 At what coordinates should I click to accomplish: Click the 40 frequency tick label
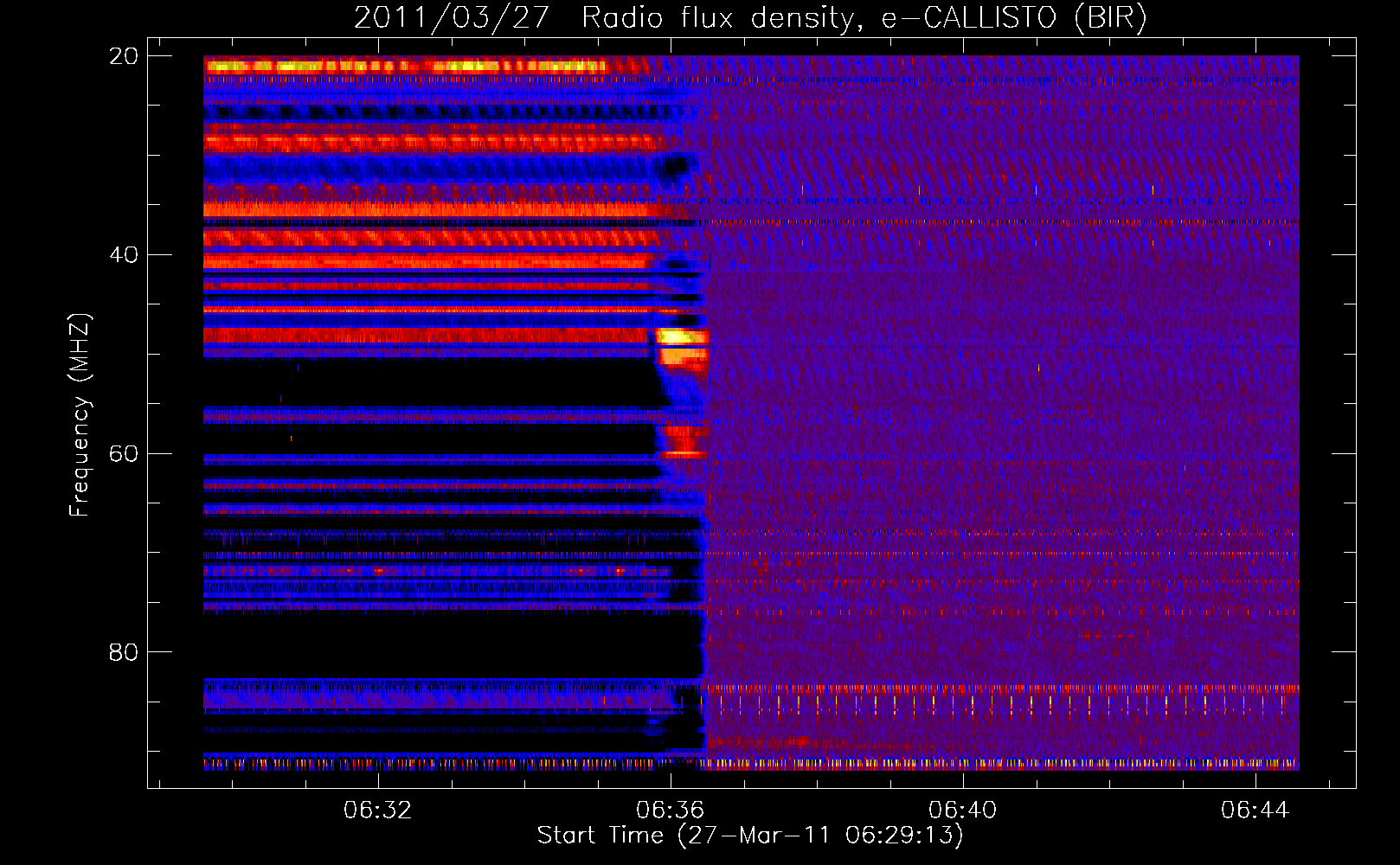(124, 255)
